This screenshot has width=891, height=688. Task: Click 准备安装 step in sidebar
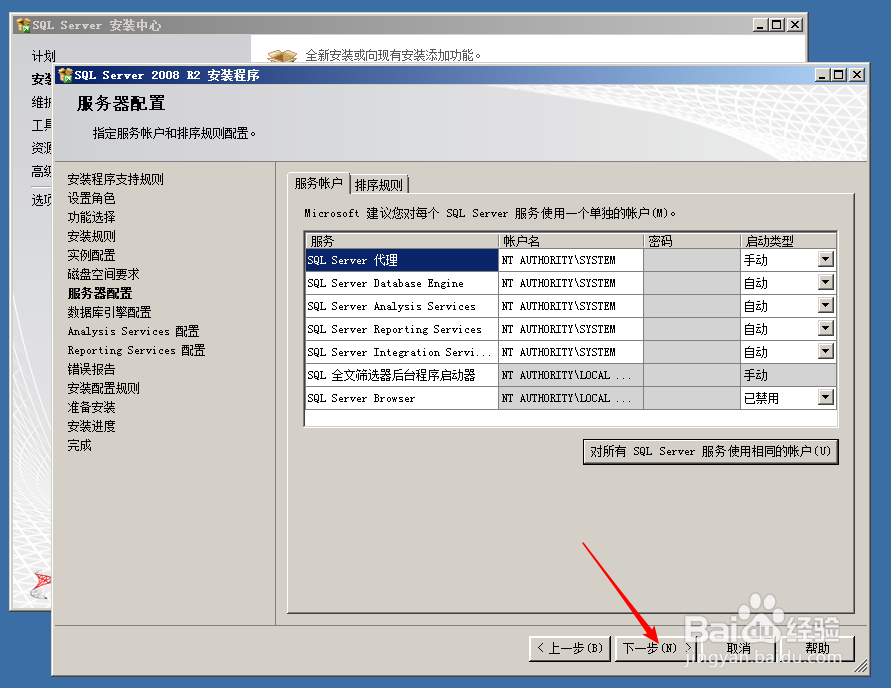click(91, 407)
